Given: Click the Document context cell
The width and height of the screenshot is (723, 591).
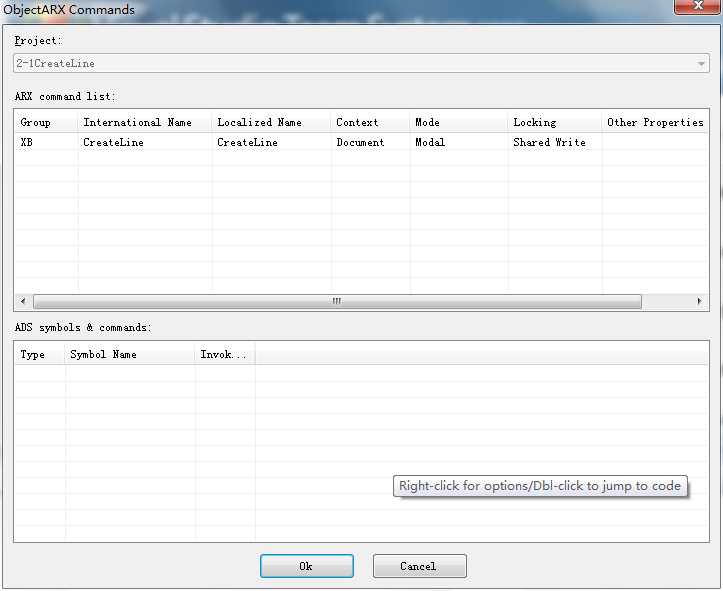Looking at the screenshot, I should (x=360, y=142).
